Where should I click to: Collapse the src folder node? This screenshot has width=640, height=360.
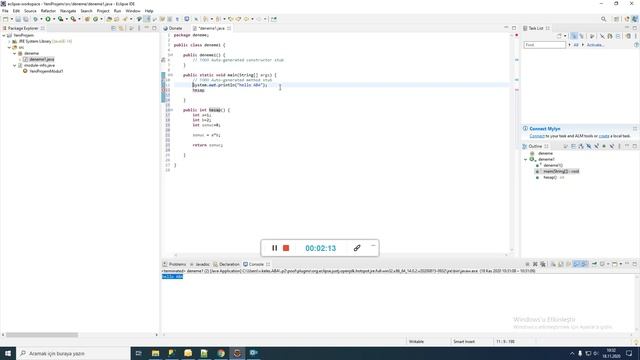[x=9, y=47]
